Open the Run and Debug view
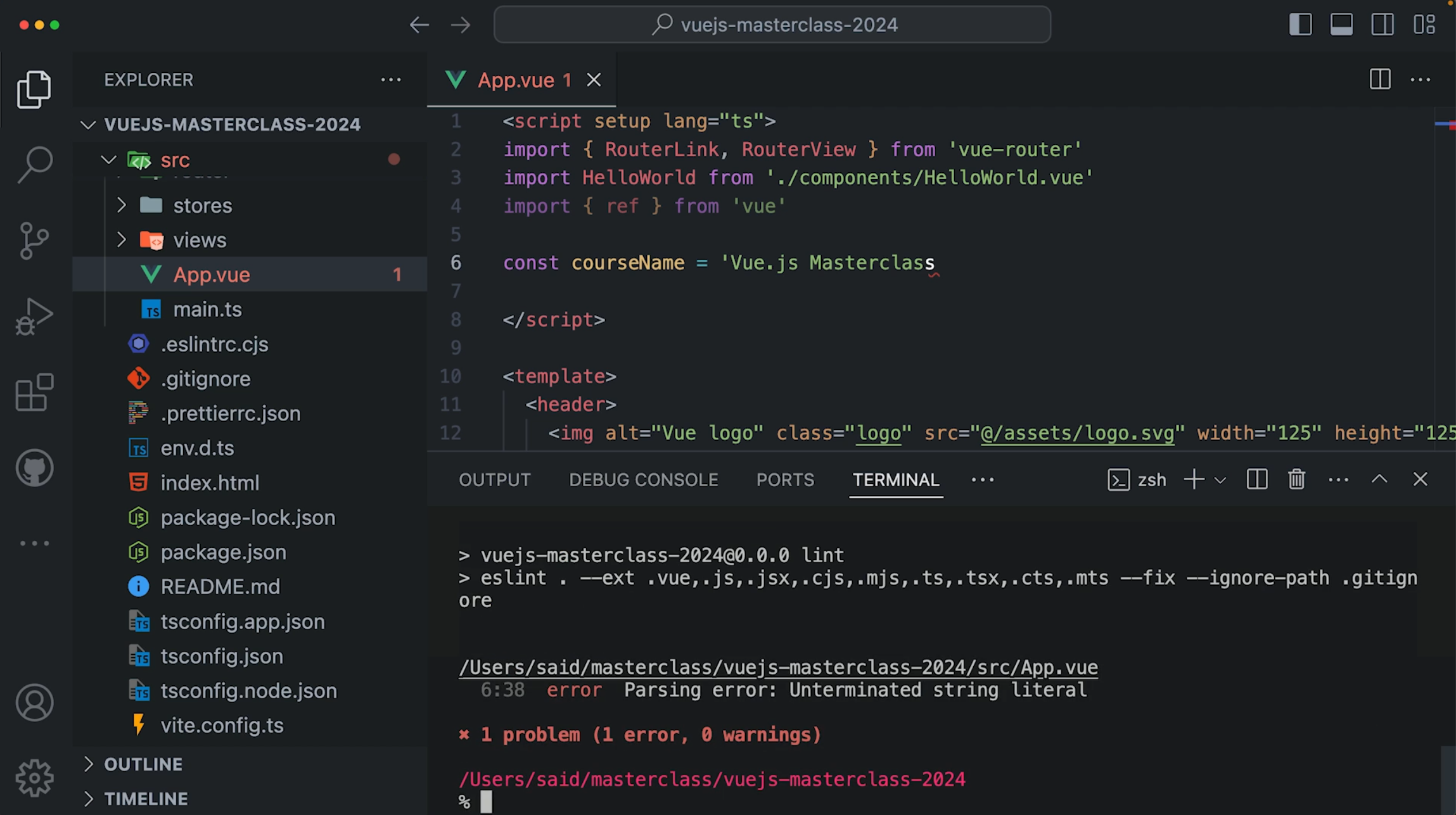The image size is (1456, 815). tap(34, 315)
